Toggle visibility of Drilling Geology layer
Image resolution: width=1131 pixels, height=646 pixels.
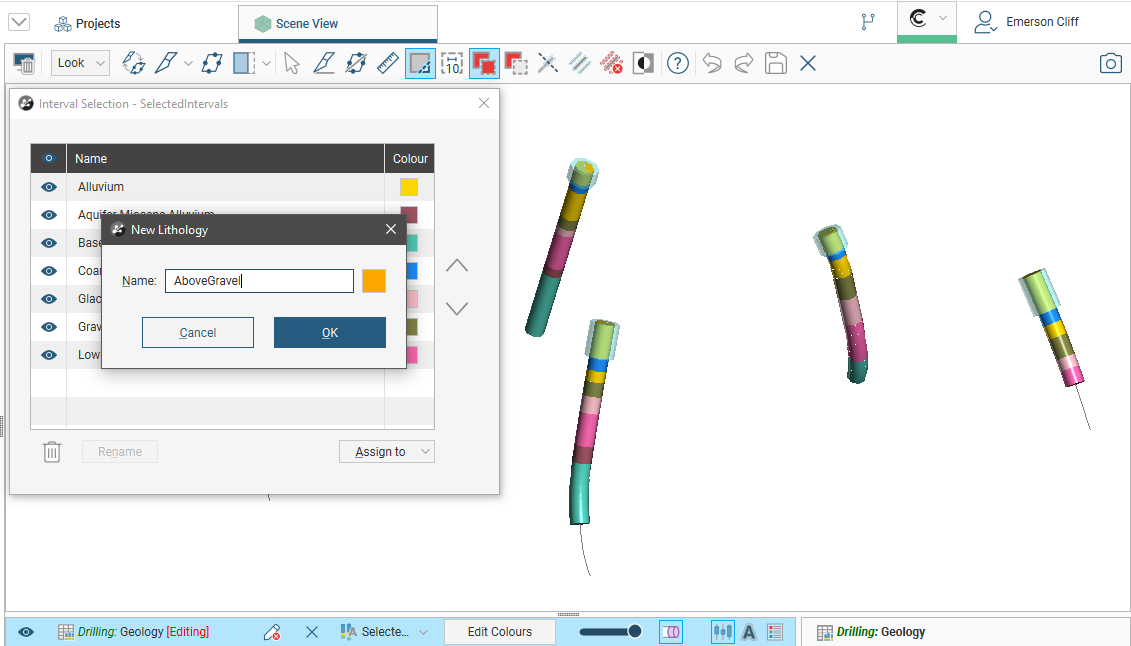click(26, 632)
